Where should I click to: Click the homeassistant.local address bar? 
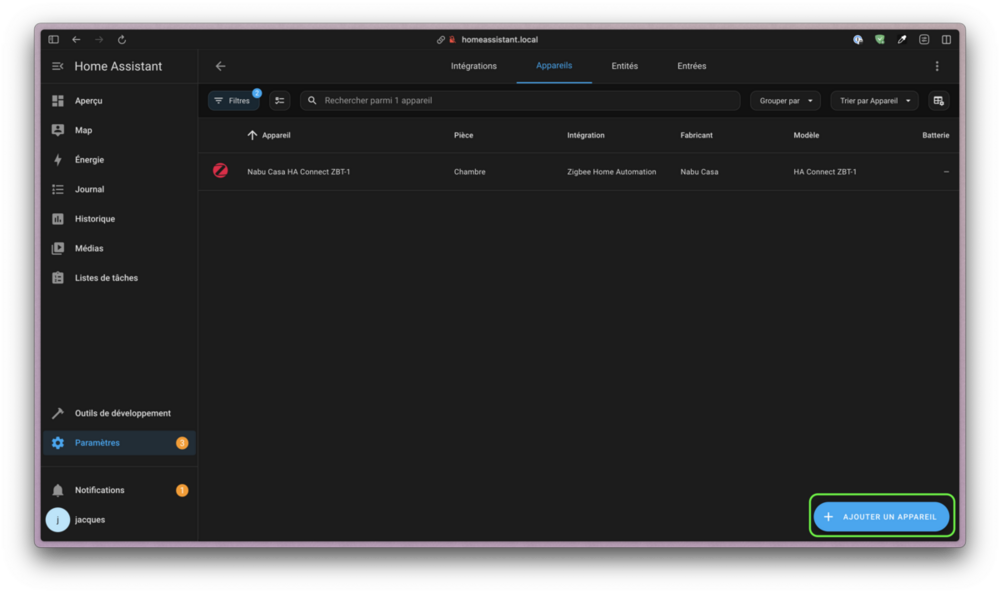(499, 40)
